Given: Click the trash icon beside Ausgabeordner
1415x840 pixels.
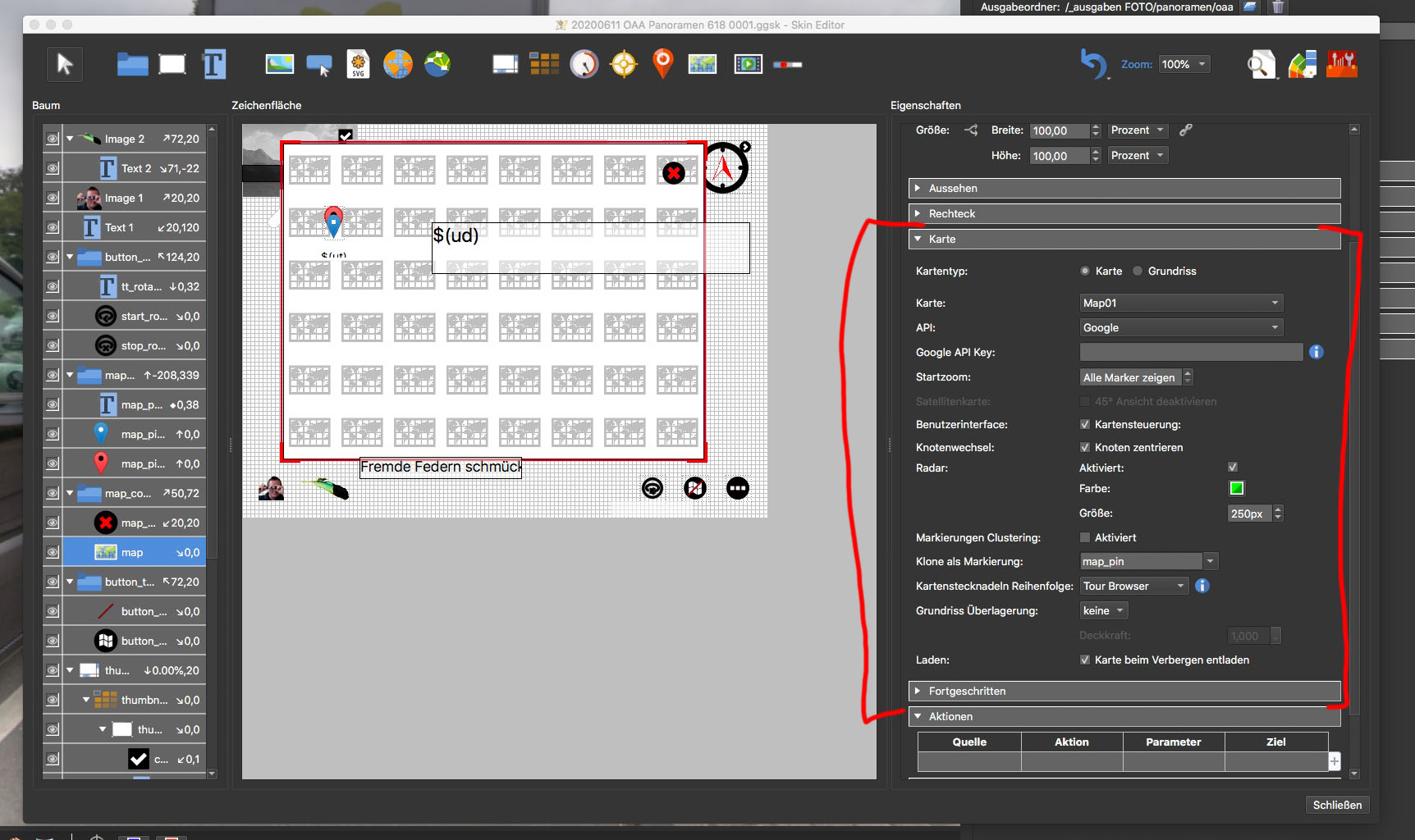Looking at the screenshot, I should [1278, 7].
